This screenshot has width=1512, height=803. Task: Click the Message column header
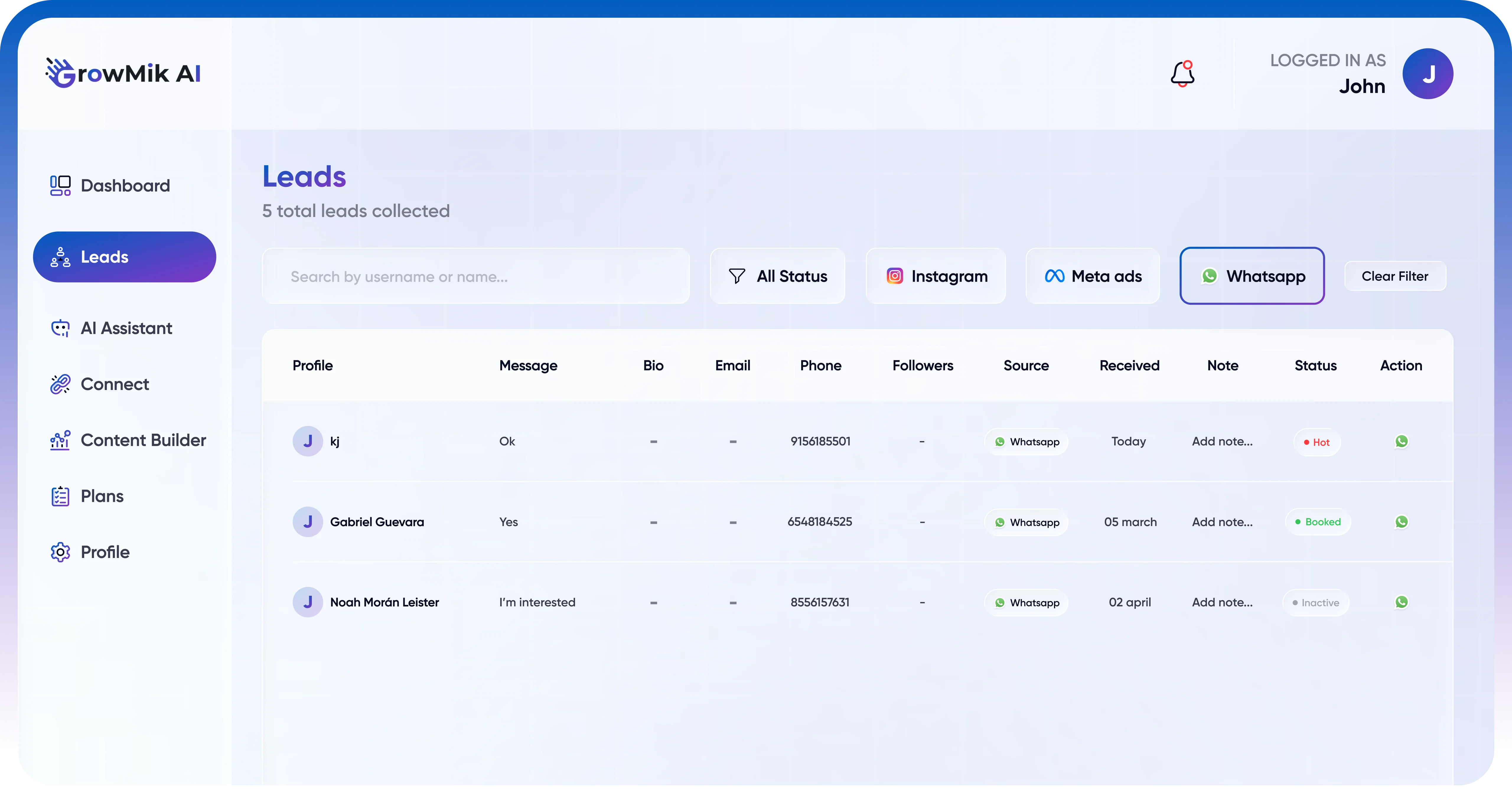tap(528, 366)
